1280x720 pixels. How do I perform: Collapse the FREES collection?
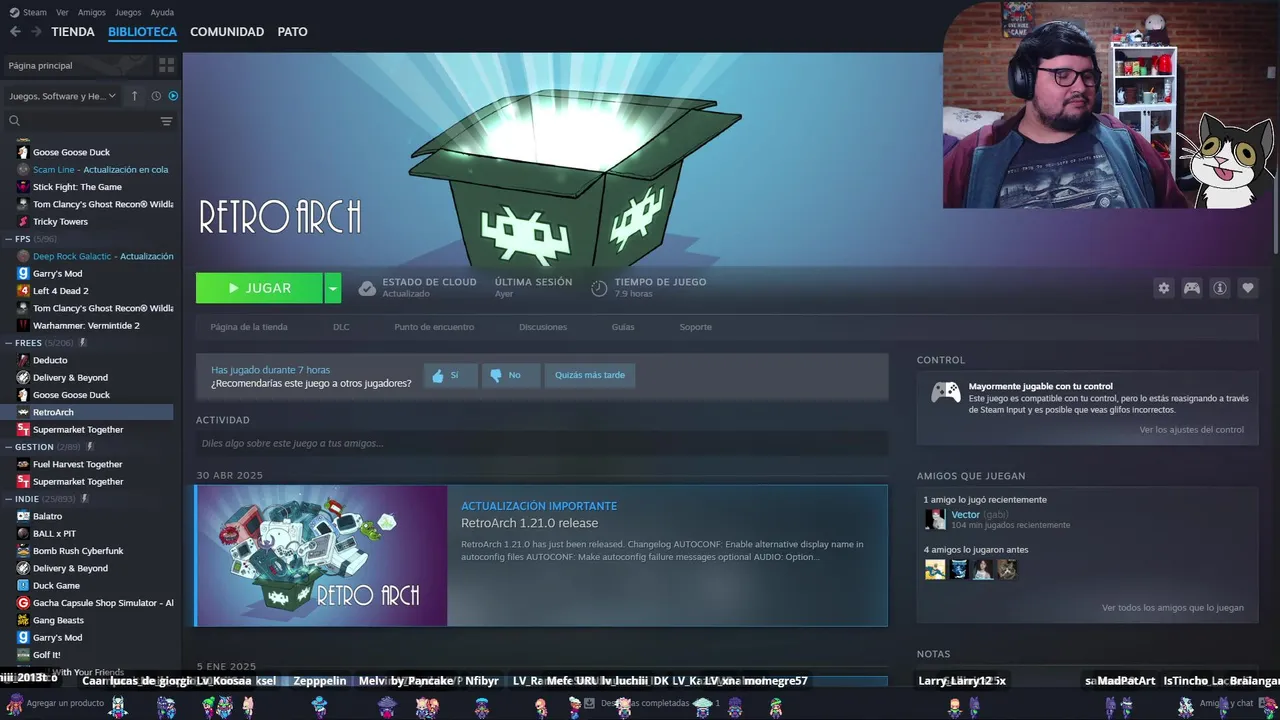(x=8, y=343)
